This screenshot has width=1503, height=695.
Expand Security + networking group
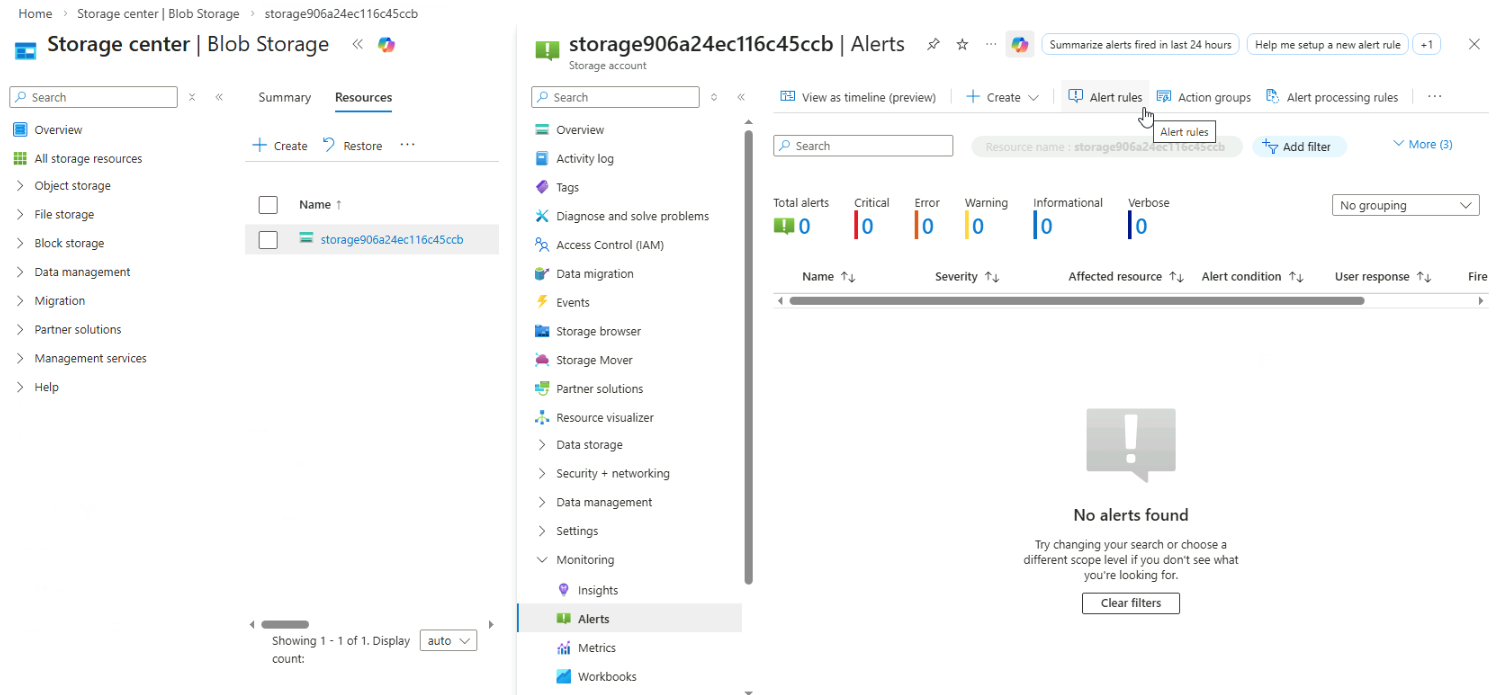612,474
